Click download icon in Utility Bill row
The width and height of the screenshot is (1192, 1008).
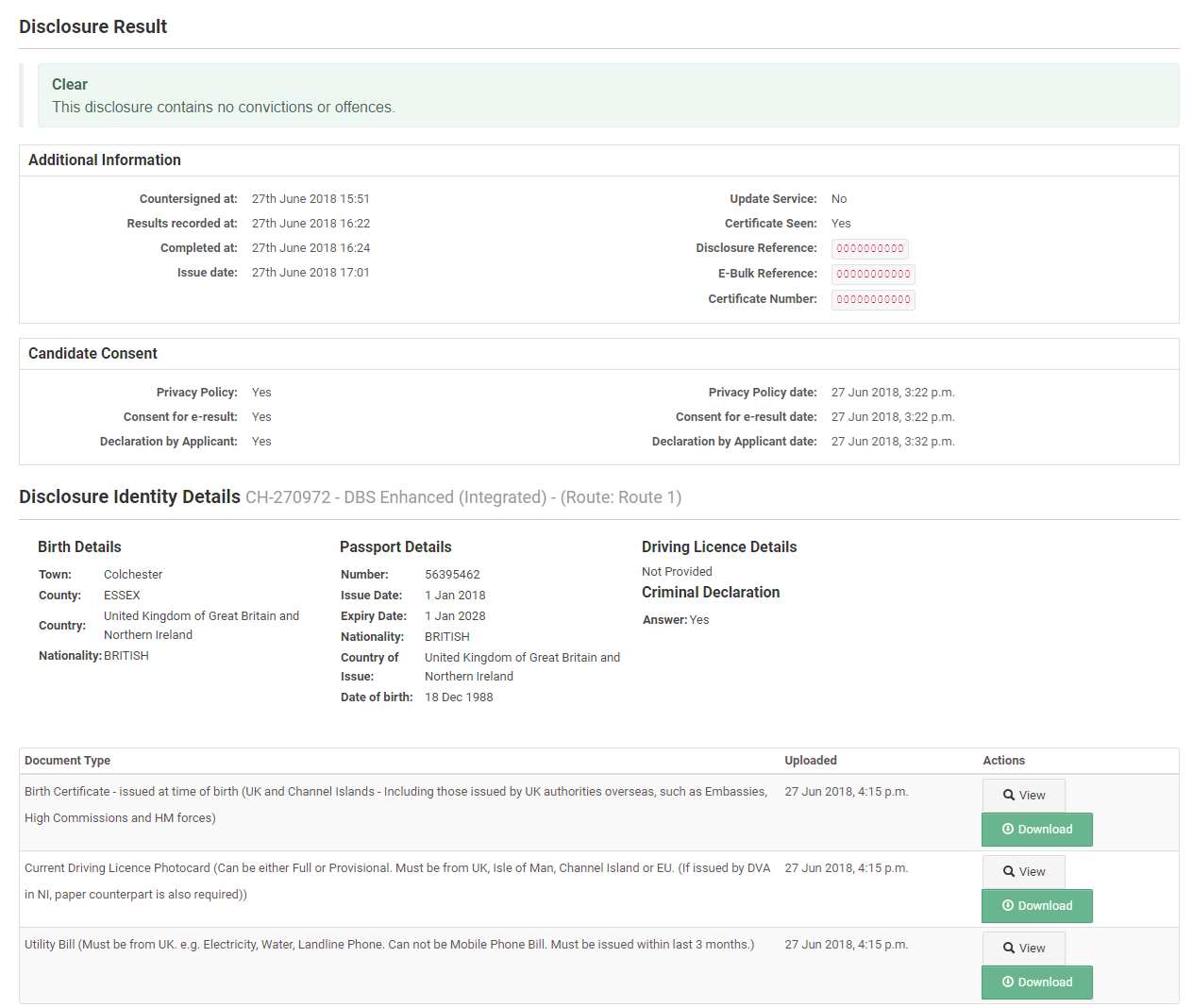[1008, 983]
